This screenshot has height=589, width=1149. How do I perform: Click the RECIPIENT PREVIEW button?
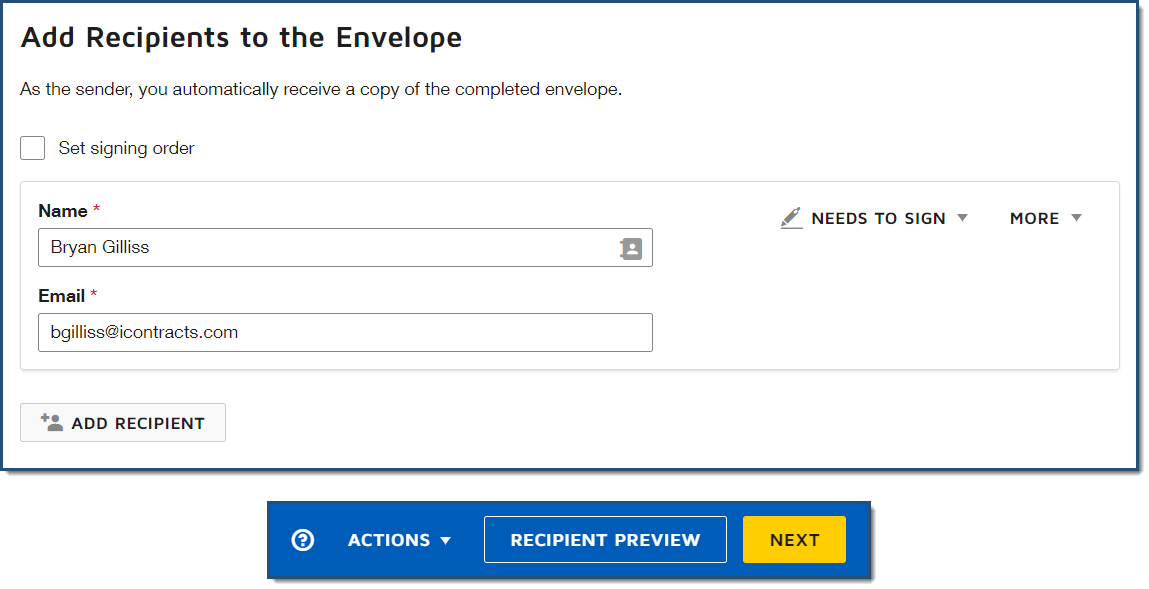(605, 540)
